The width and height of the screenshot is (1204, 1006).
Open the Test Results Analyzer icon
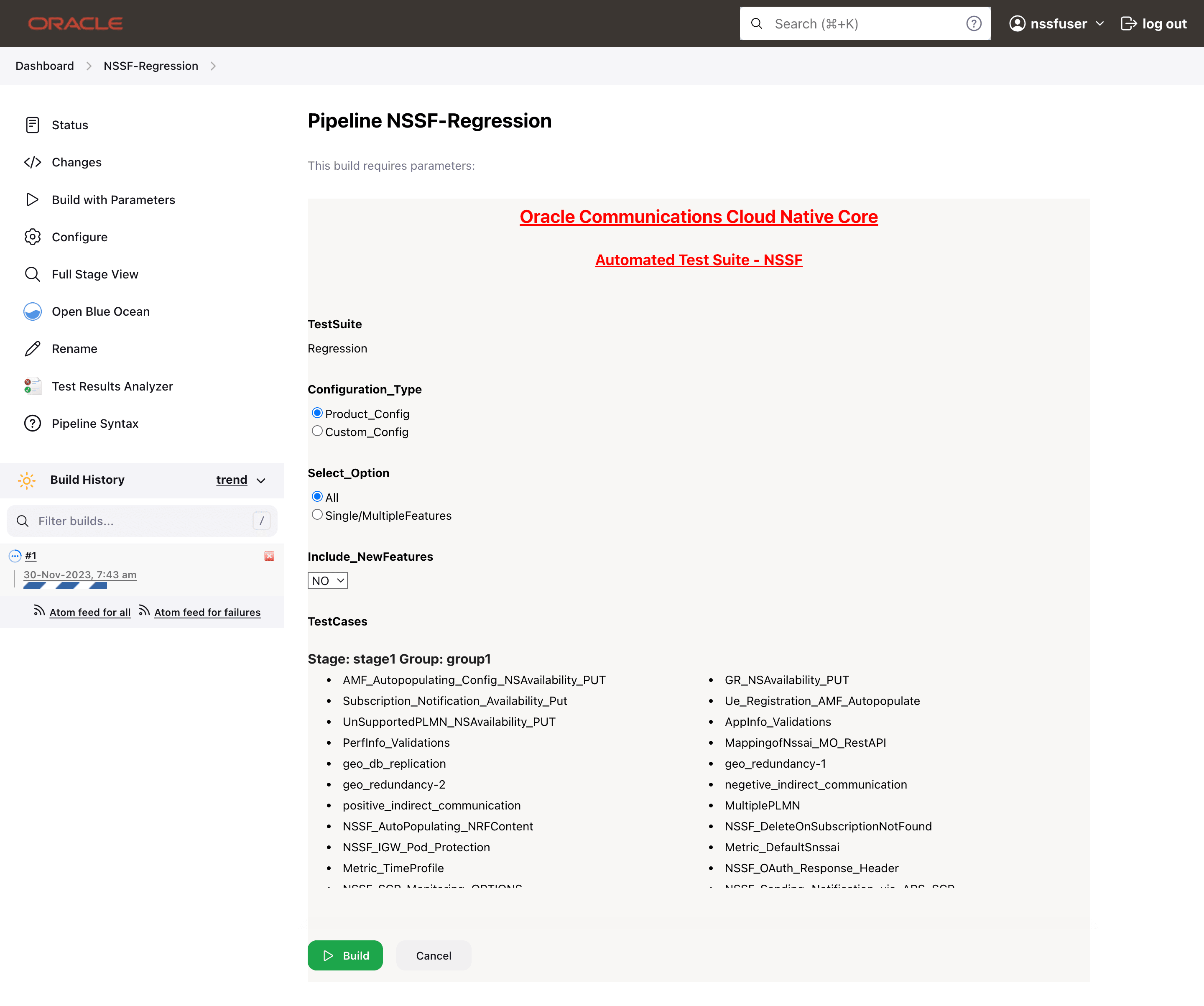pyautogui.click(x=33, y=386)
